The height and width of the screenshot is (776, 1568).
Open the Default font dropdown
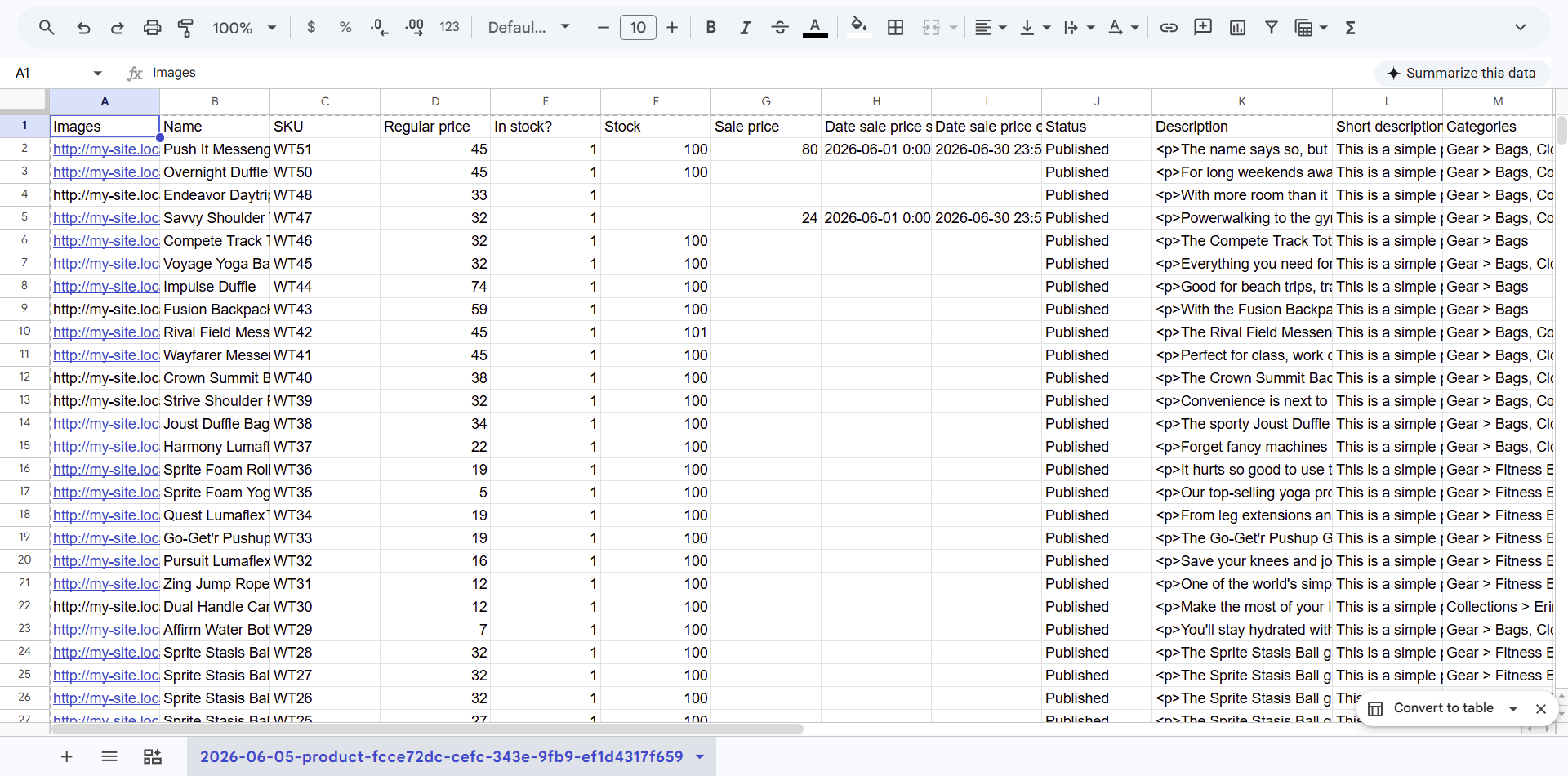pyautogui.click(x=529, y=28)
